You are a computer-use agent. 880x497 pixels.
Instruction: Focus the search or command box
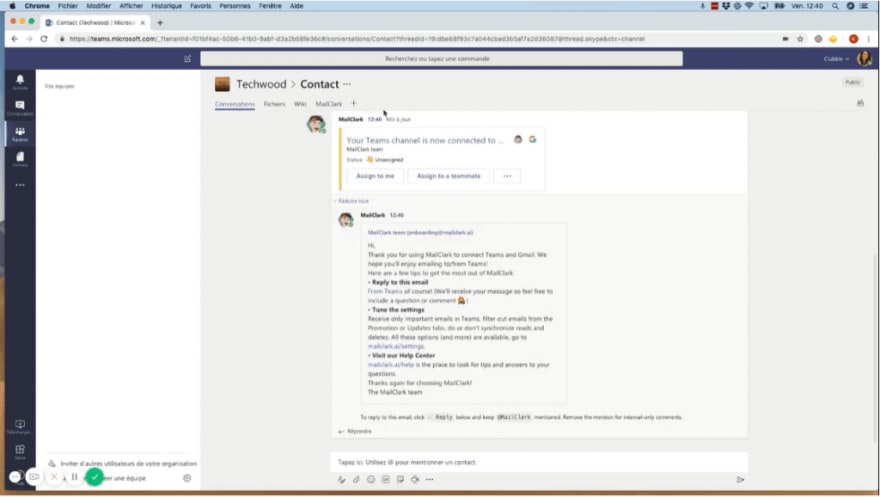point(441,58)
